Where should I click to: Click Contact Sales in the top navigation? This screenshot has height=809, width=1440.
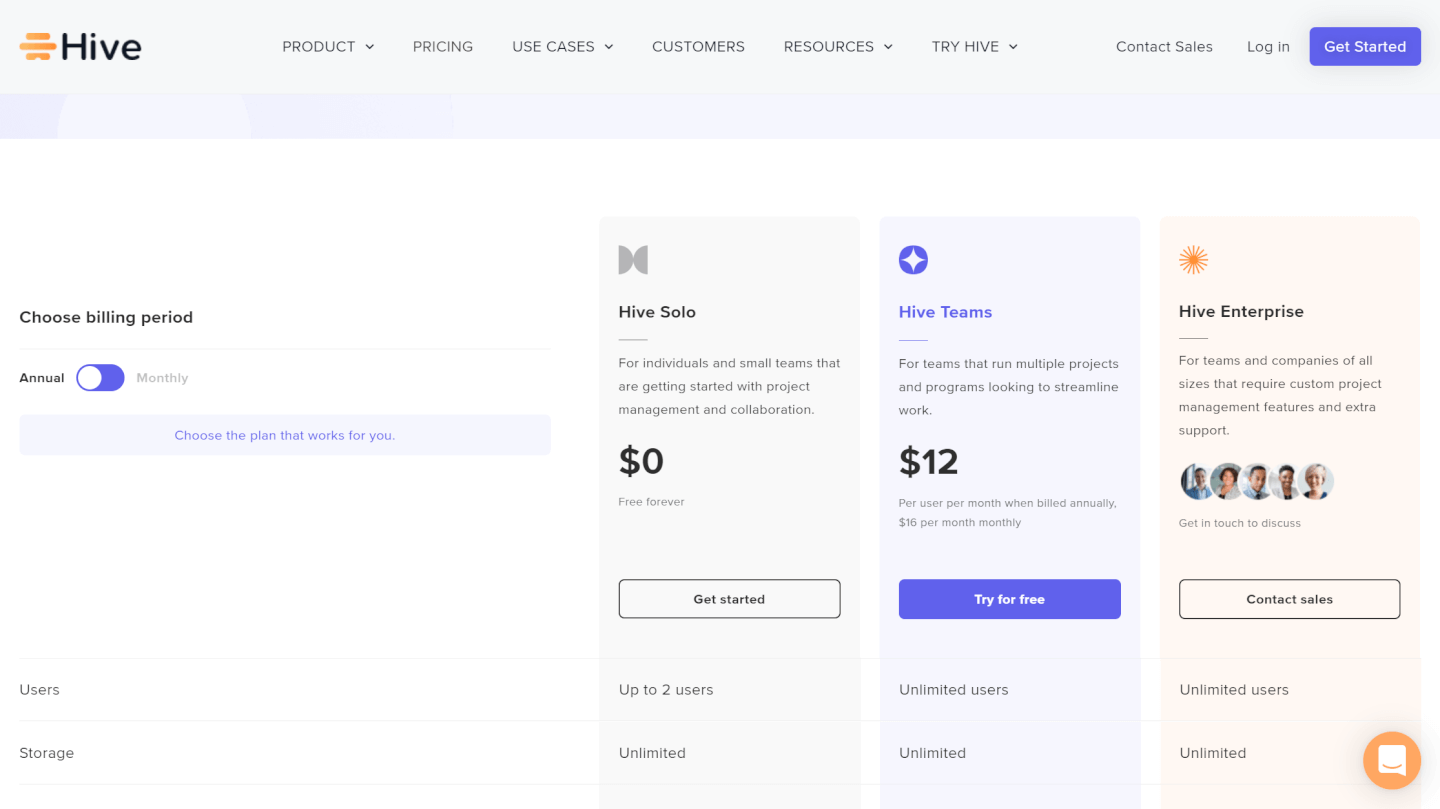[x=1164, y=46]
